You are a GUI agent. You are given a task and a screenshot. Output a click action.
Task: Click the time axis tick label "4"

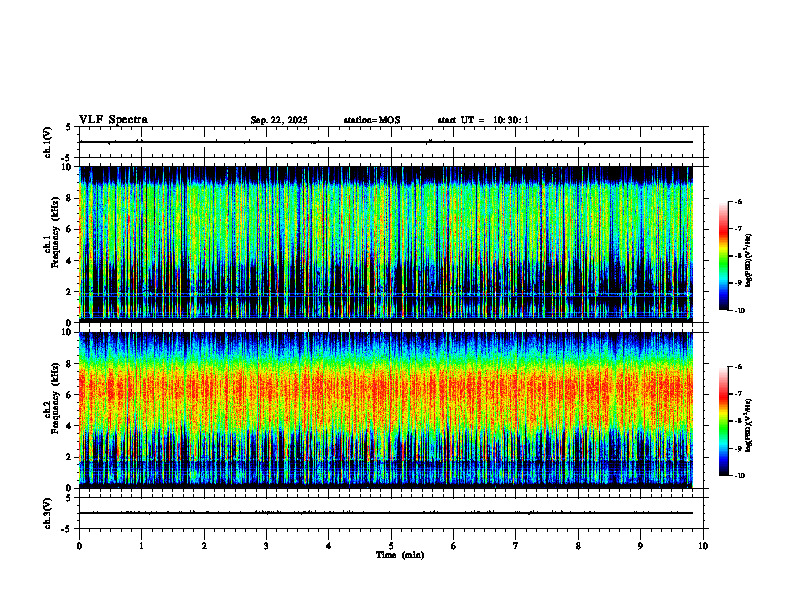[x=329, y=546]
